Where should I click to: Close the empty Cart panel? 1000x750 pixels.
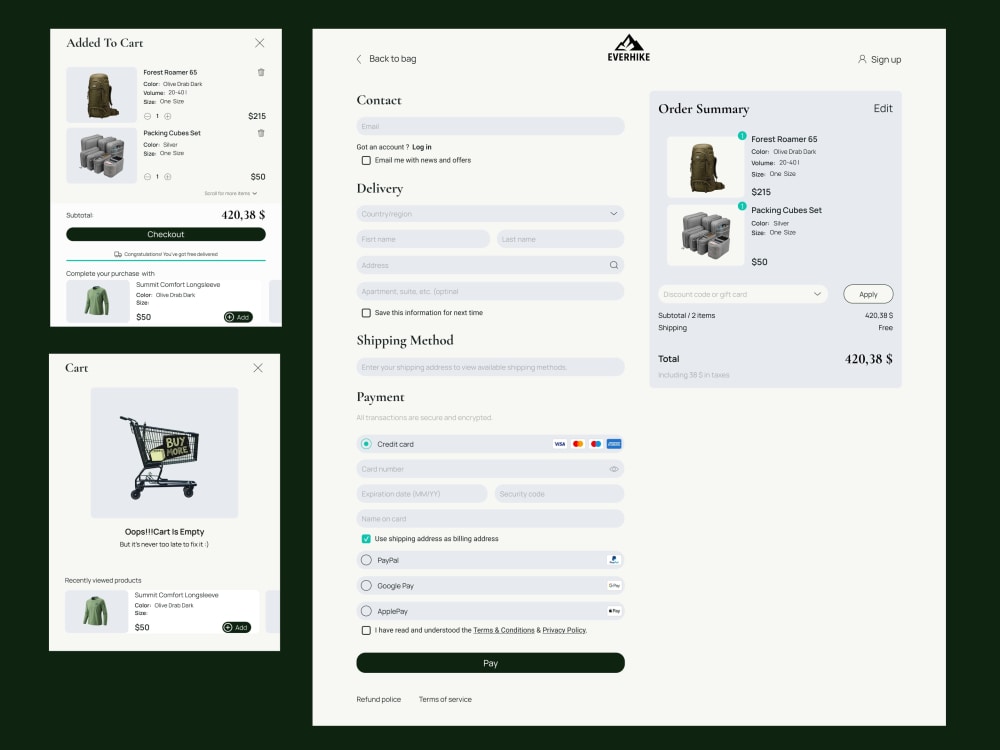pyautogui.click(x=258, y=368)
